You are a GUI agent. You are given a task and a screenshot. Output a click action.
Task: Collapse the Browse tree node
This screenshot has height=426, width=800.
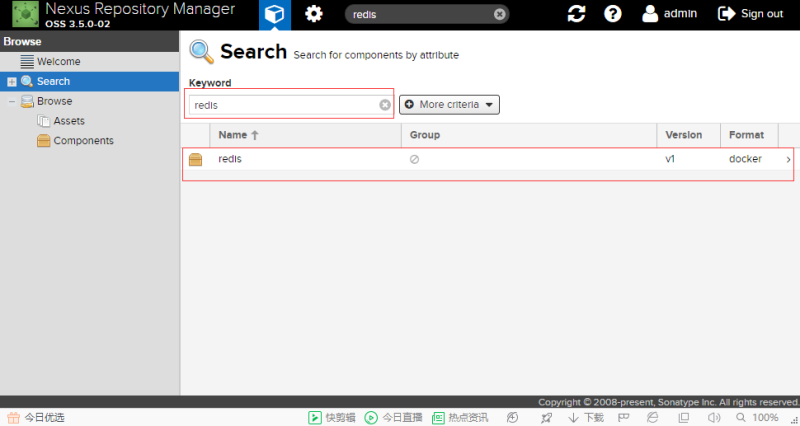click(x=11, y=102)
